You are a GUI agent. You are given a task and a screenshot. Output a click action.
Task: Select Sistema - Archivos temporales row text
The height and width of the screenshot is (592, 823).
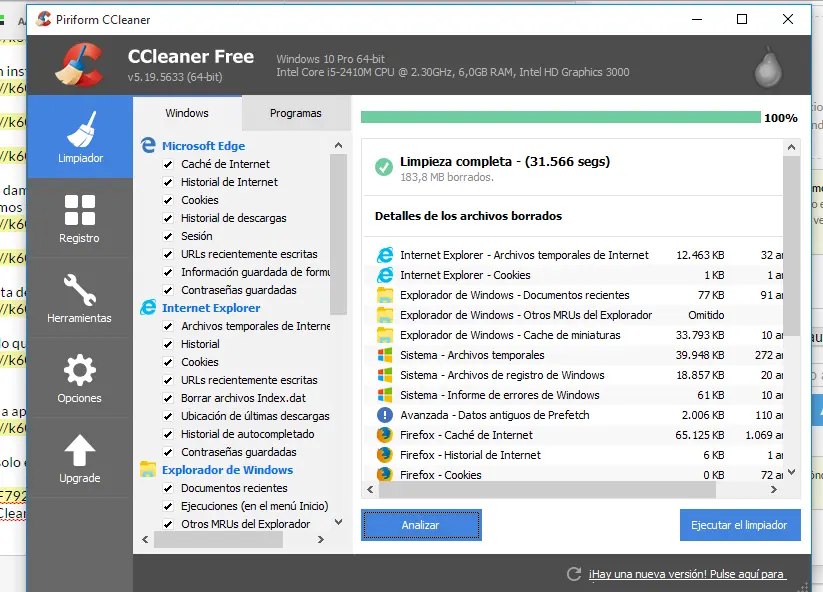pos(472,355)
